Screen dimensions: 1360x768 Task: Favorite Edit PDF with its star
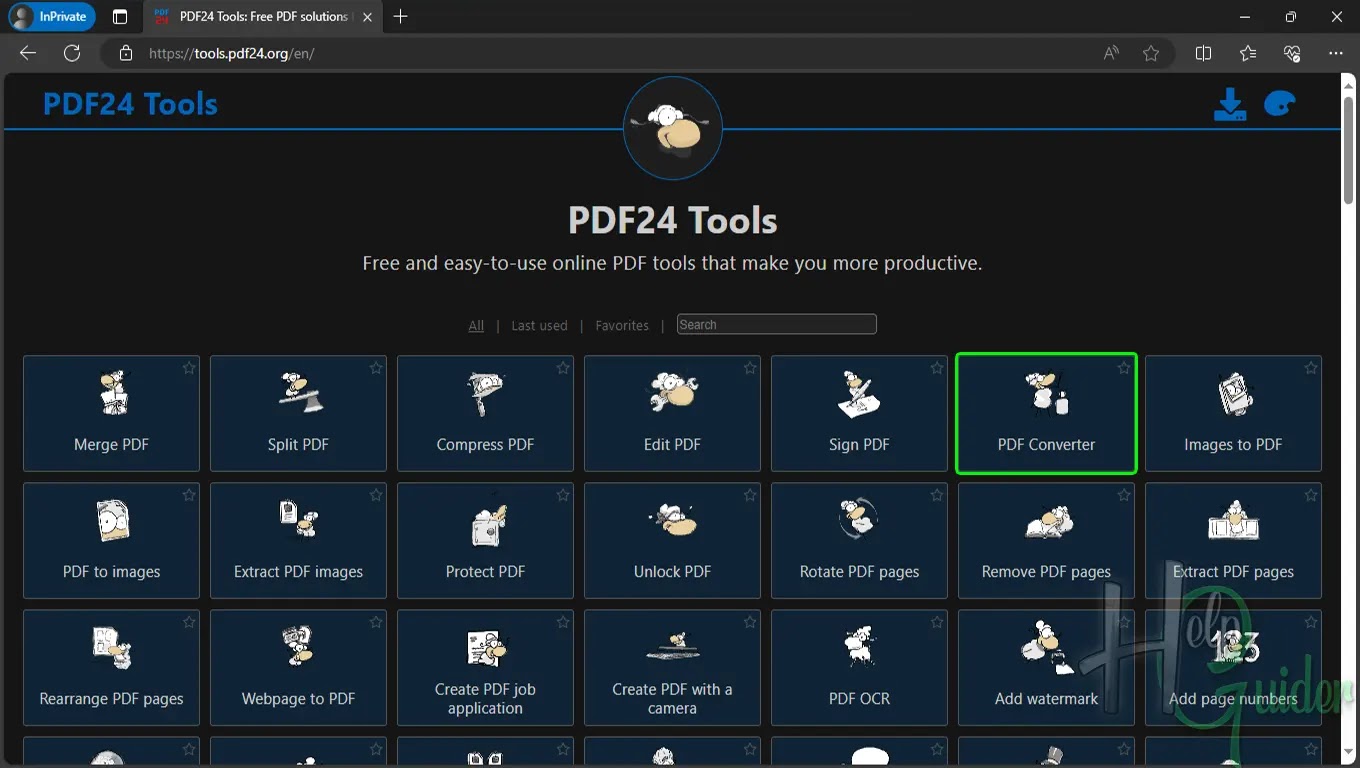pyautogui.click(x=749, y=368)
